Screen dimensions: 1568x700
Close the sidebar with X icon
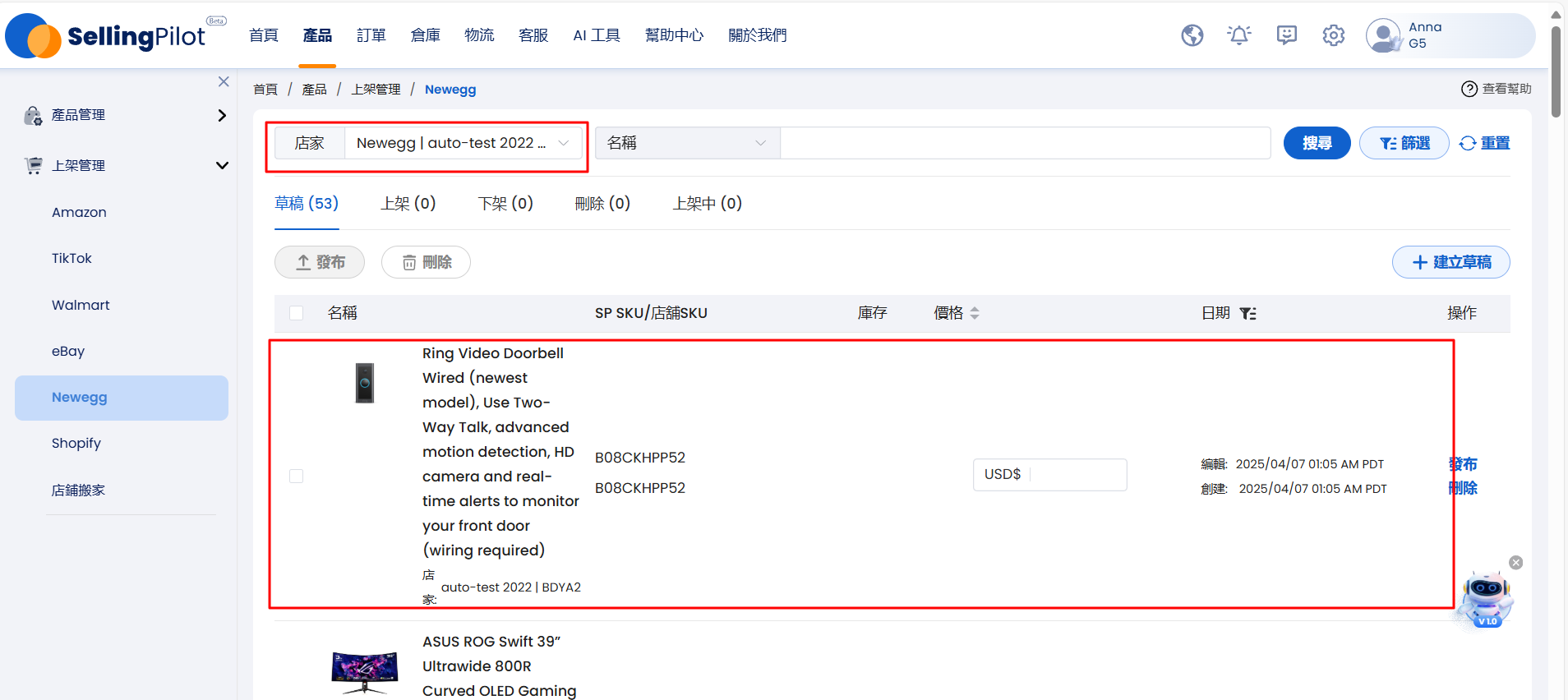[224, 81]
